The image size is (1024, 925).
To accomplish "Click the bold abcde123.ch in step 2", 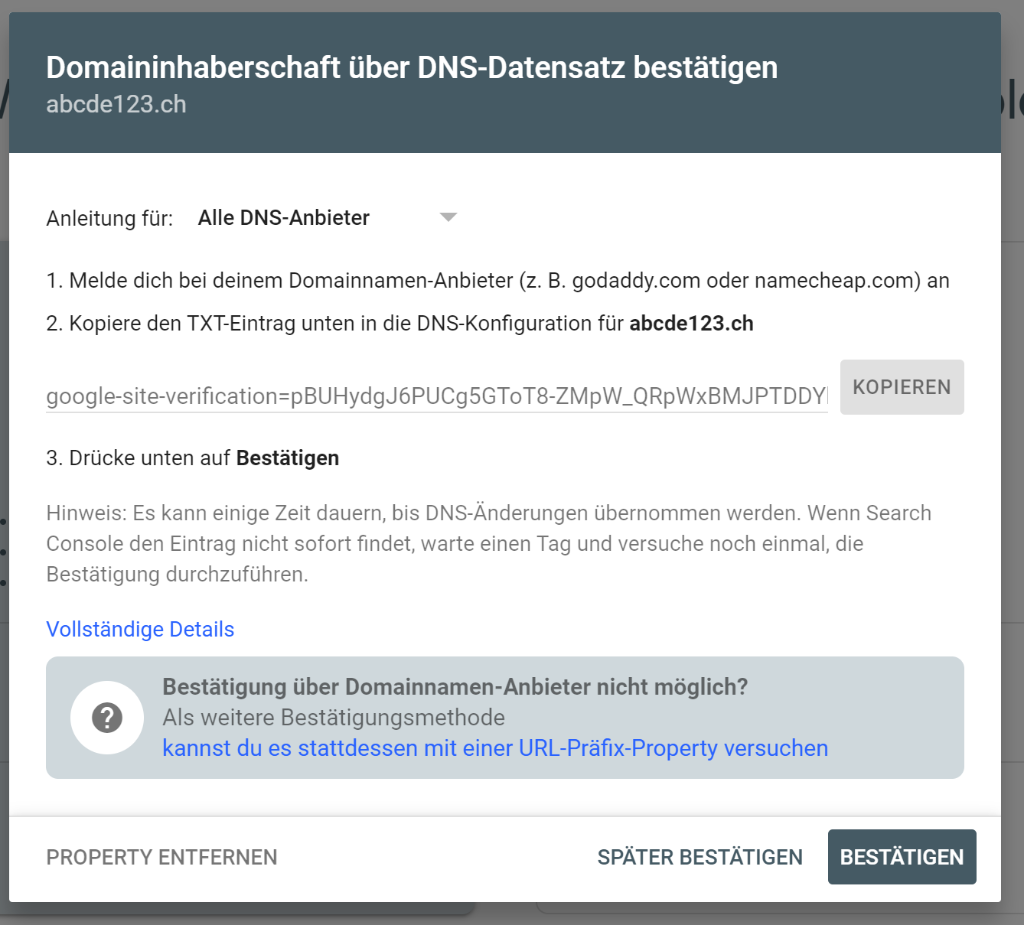I will [x=691, y=324].
